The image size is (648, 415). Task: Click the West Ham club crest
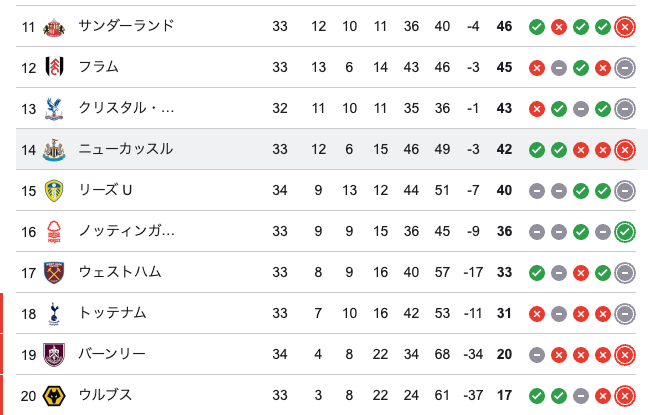pos(54,273)
